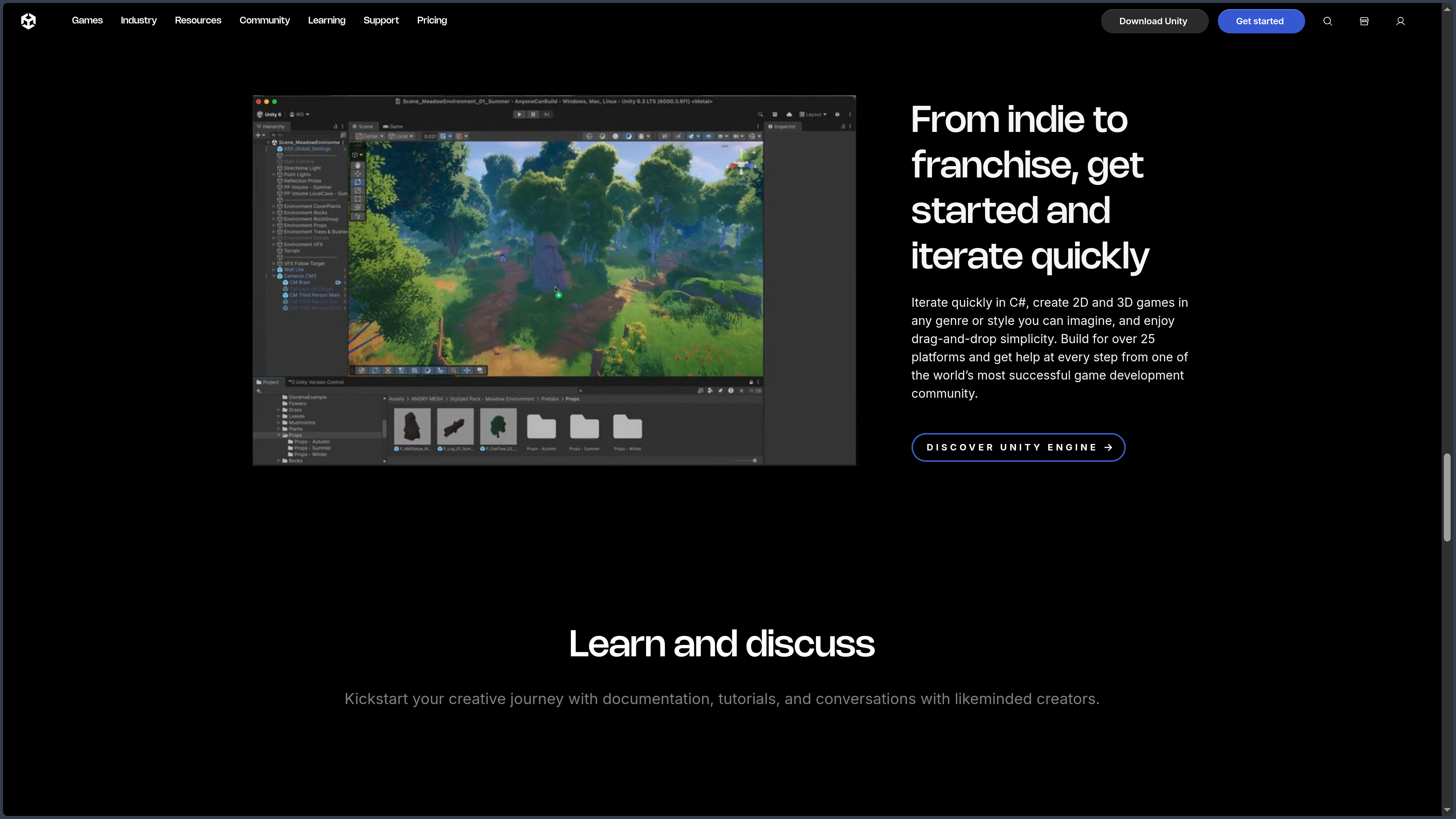The height and width of the screenshot is (819, 1456).
Task: Click the 'From indie to franchise' heading text
Action: point(1030,188)
